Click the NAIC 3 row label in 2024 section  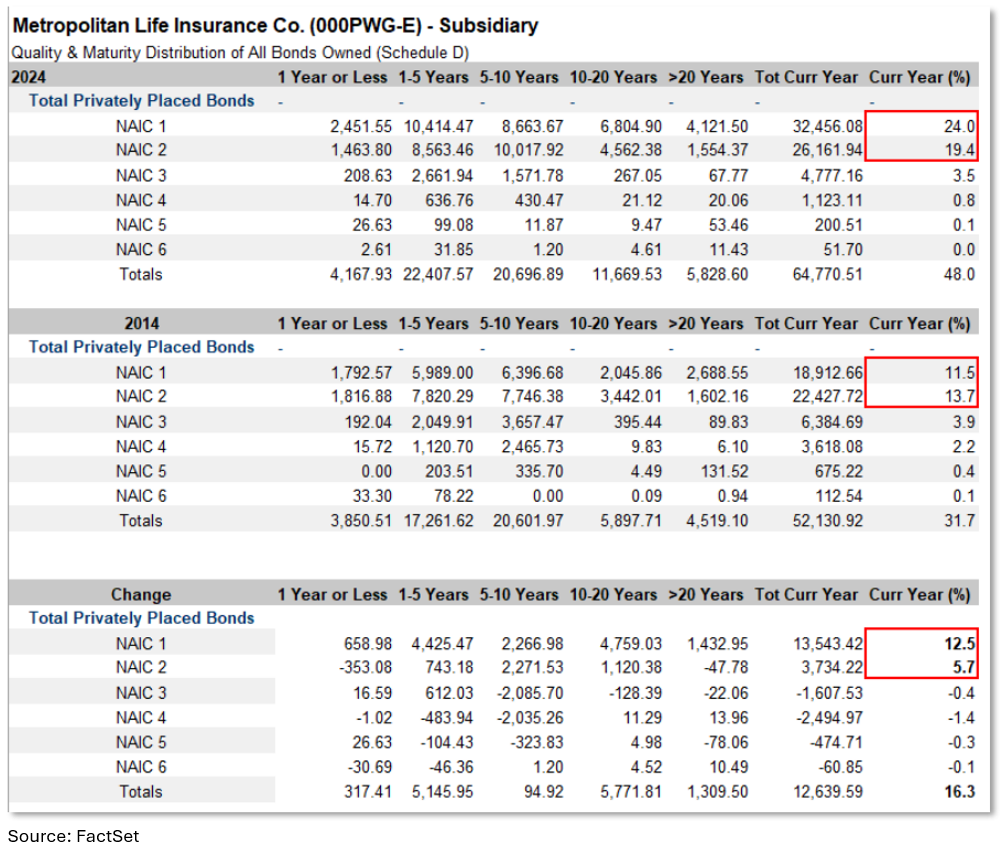click(x=140, y=175)
